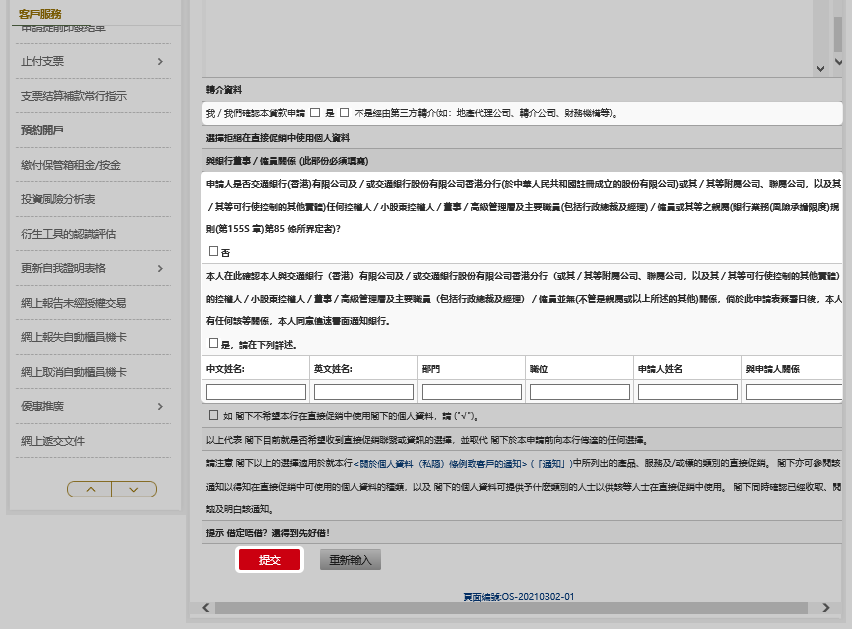Check the 否 box for bank director relationship
The height and width of the screenshot is (629, 852).
pos(213,251)
